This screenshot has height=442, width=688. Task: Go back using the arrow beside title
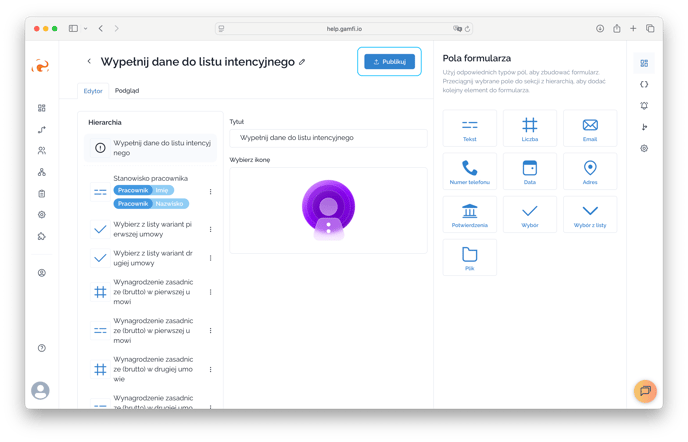(89, 62)
